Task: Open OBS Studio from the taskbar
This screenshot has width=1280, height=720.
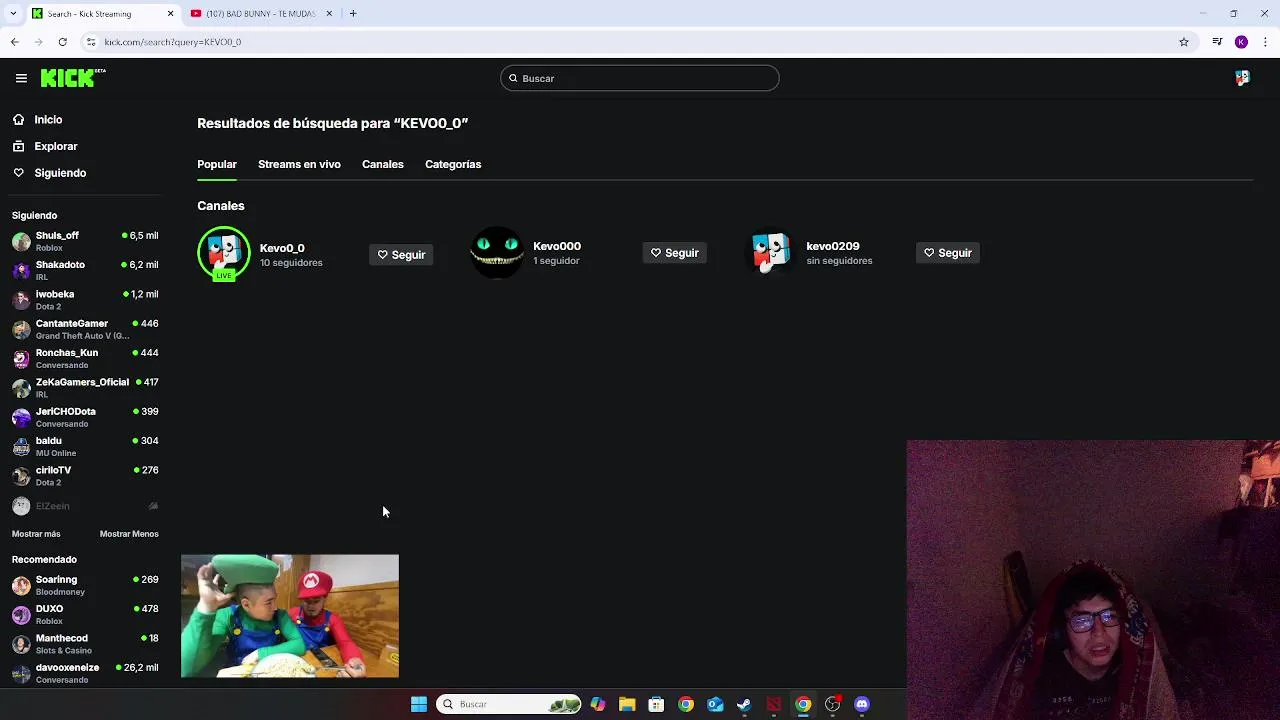Action: 832,704
